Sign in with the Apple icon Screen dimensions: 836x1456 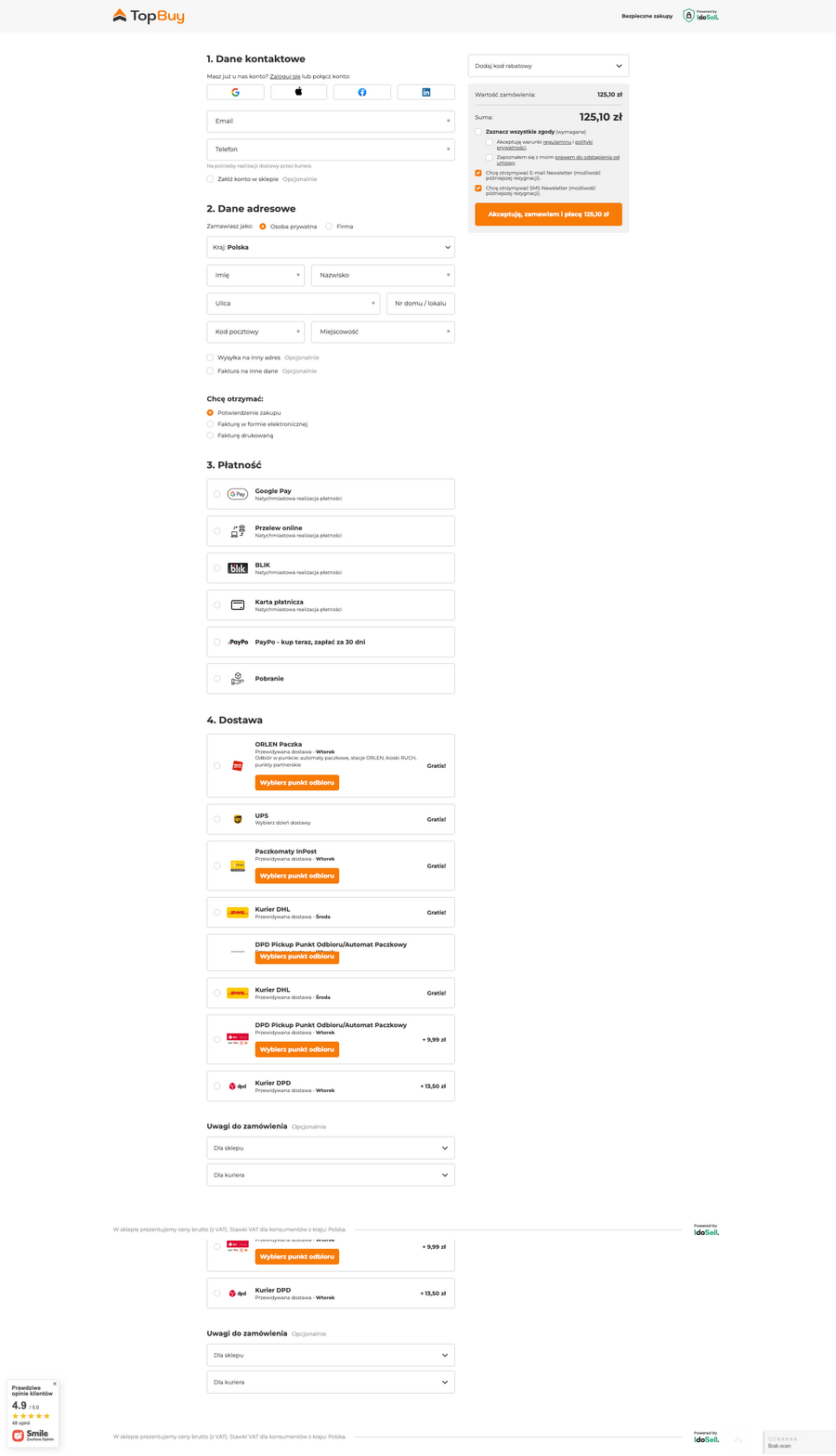[298, 92]
